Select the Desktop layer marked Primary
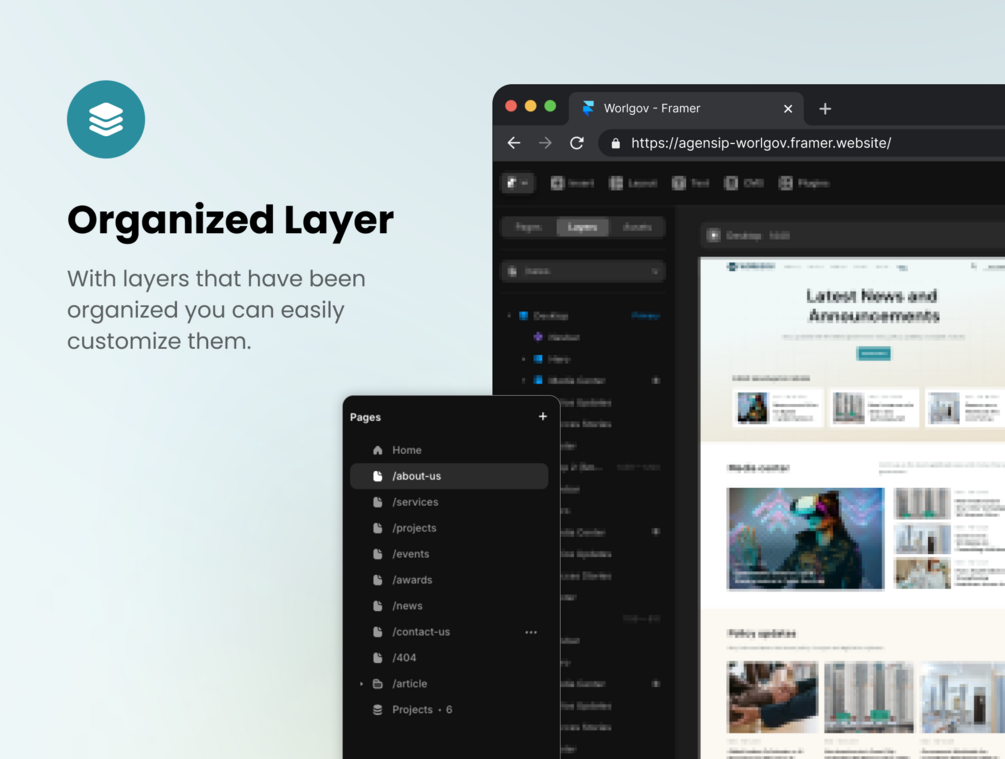Screen dimensions: 1005x759 583,315
